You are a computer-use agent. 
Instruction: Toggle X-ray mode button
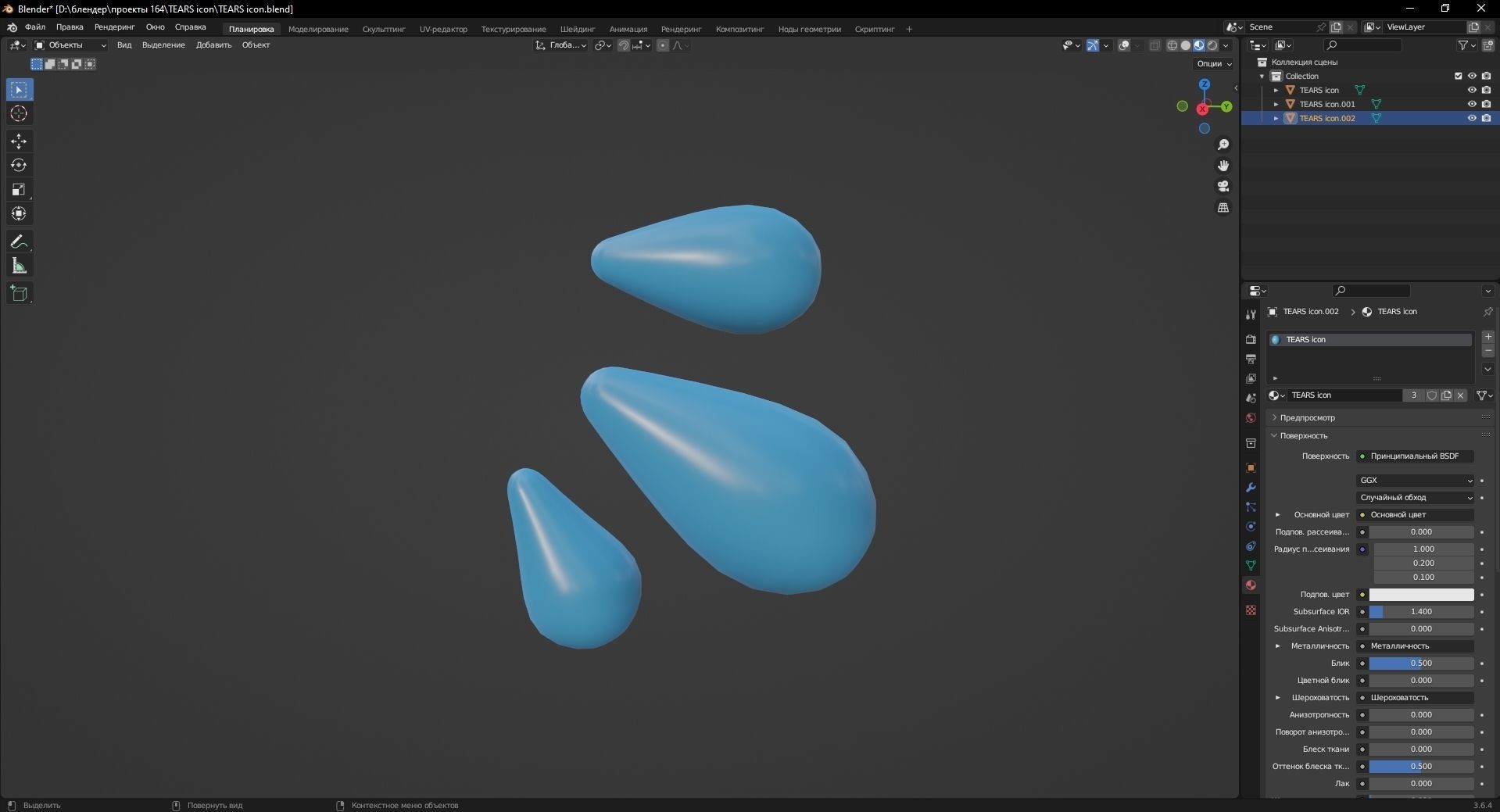[x=1155, y=45]
